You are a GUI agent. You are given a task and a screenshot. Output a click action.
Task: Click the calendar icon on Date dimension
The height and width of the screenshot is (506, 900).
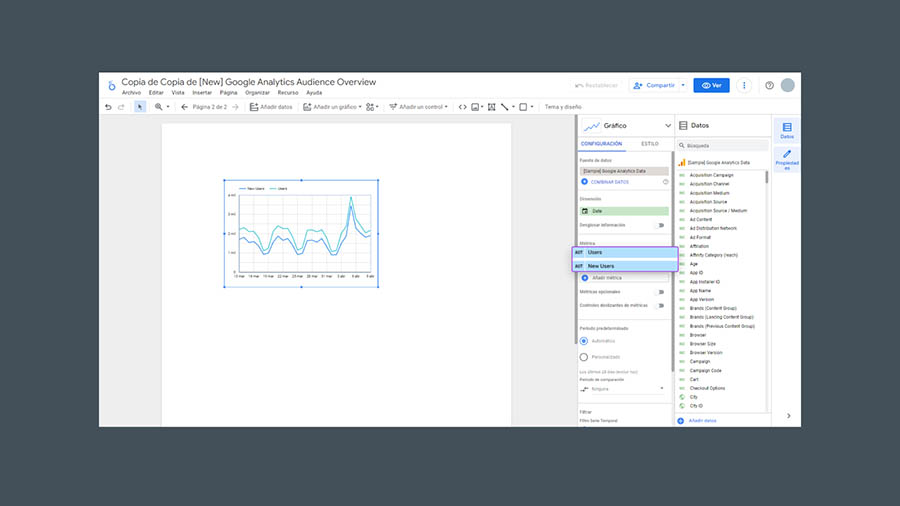pyautogui.click(x=585, y=211)
